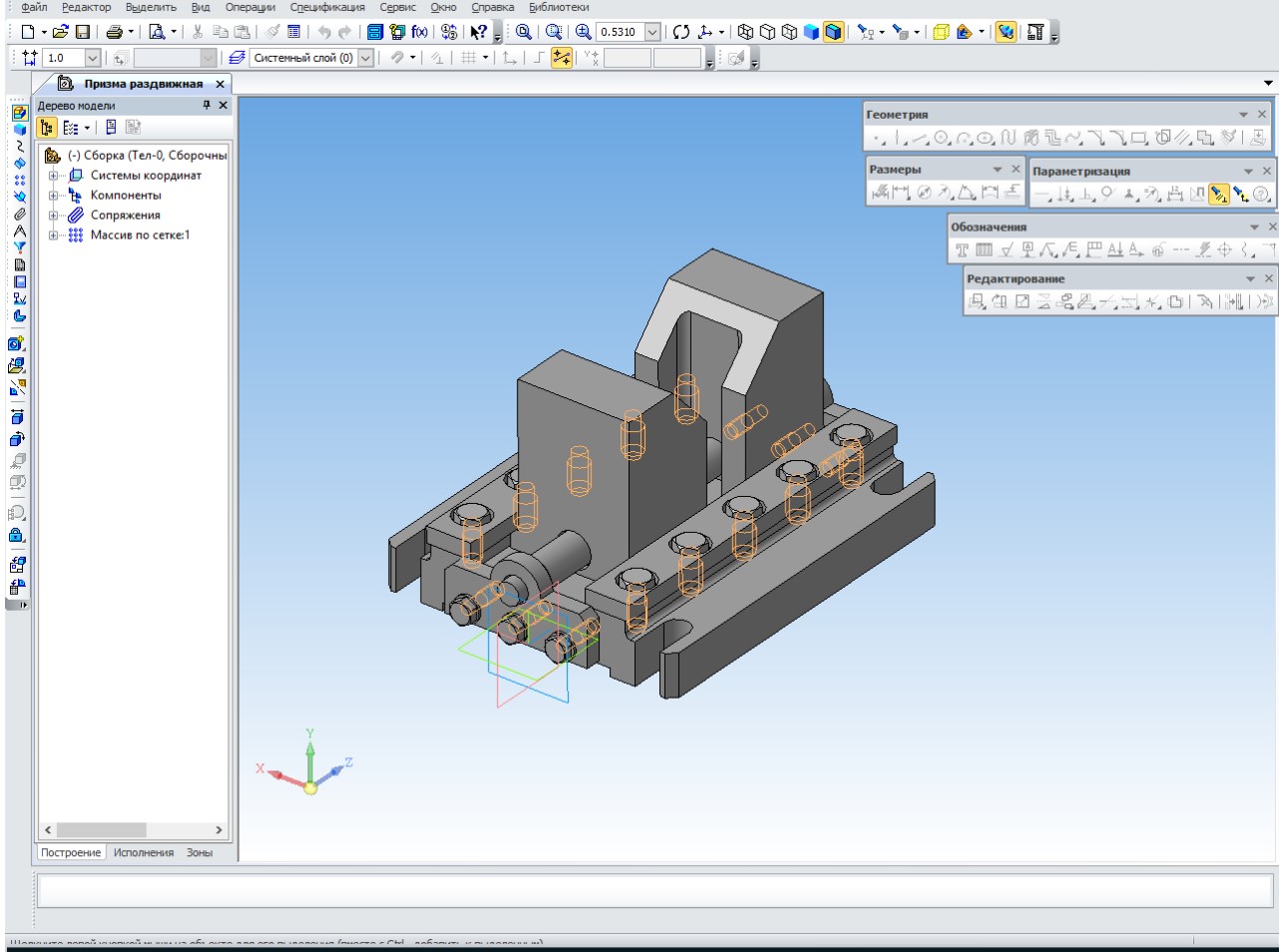This screenshot has height=952, width=1279.
Task: Select Массив по сетке:1 in model tree
Action: (x=140, y=236)
